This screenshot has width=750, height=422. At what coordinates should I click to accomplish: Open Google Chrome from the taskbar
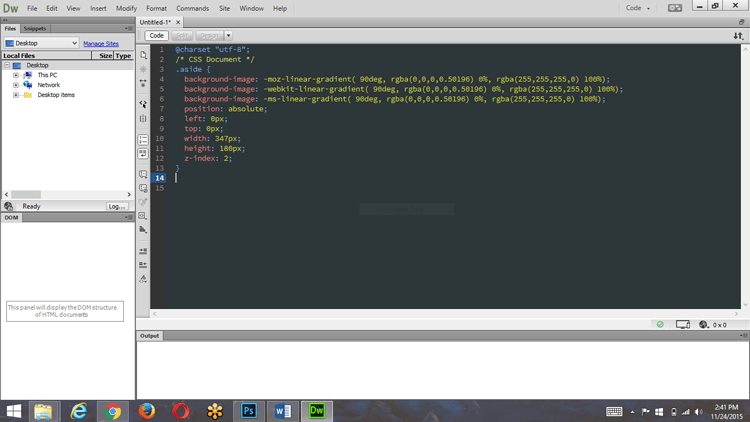tap(113, 411)
